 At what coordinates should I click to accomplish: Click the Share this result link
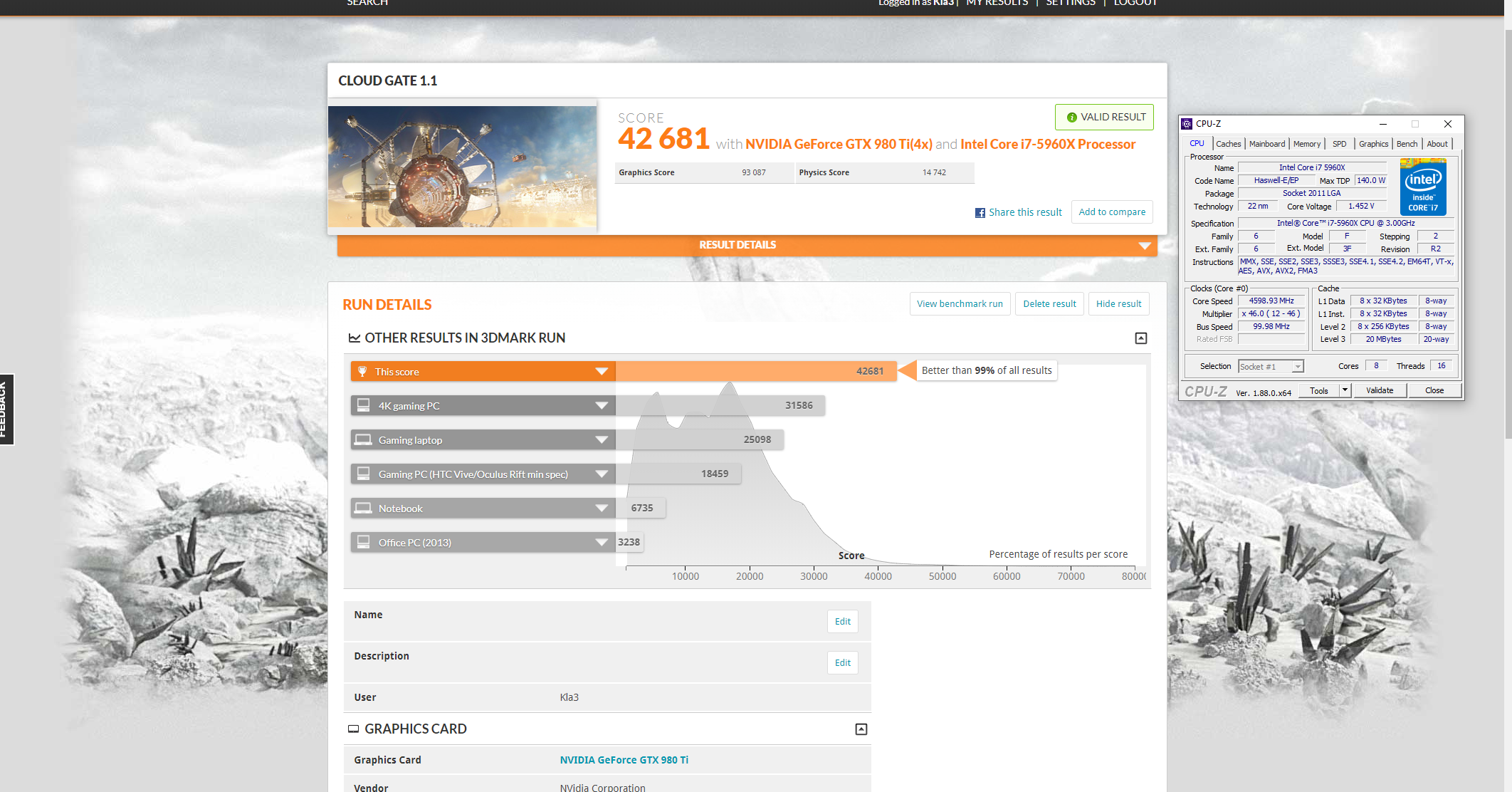(x=1025, y=212)
